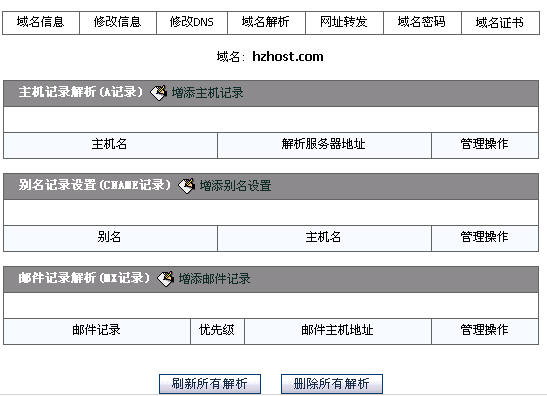Go to the 域名解析 tab

pyautogui.click(x=266, y=23)
